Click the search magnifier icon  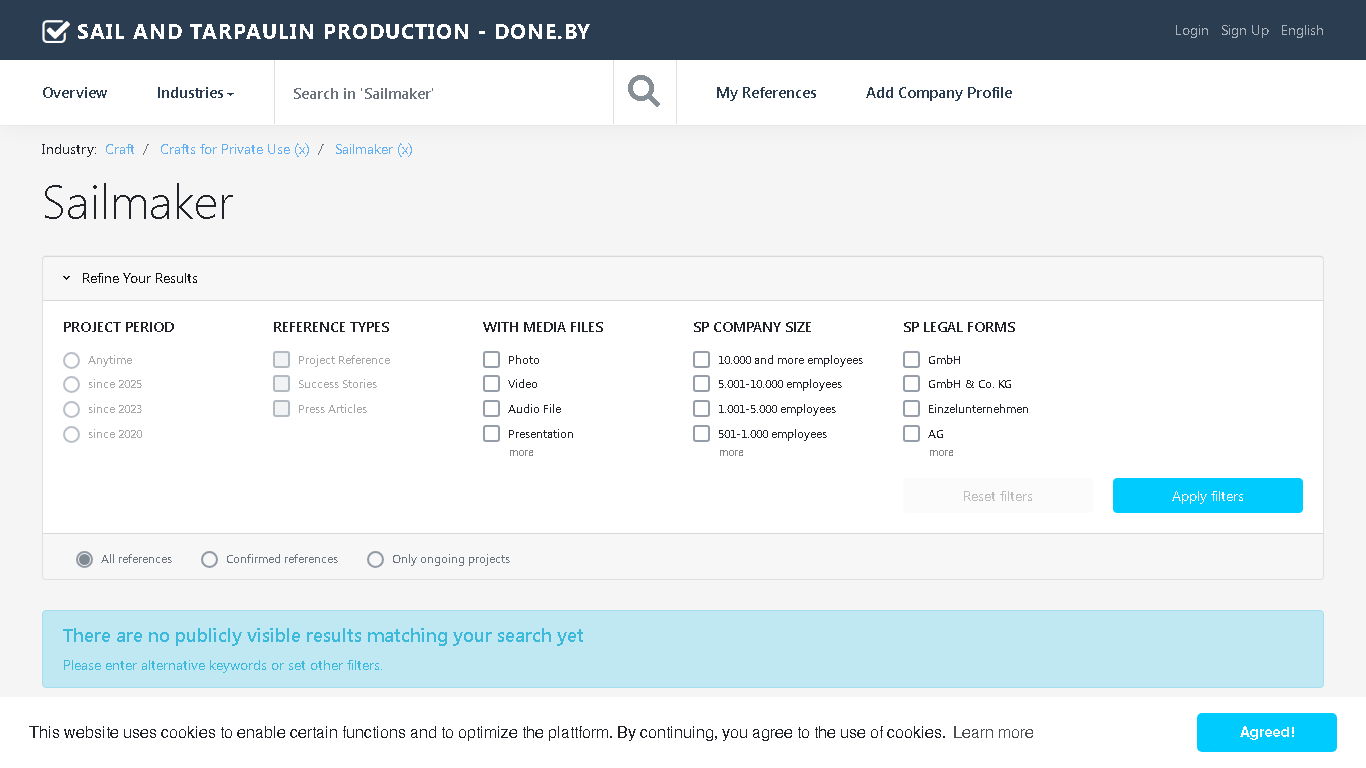[x=644, y=92]
